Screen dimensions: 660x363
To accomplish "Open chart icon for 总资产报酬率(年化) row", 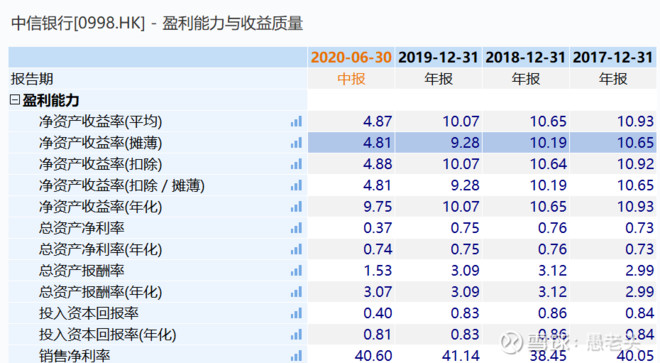I will coord(296,292).
